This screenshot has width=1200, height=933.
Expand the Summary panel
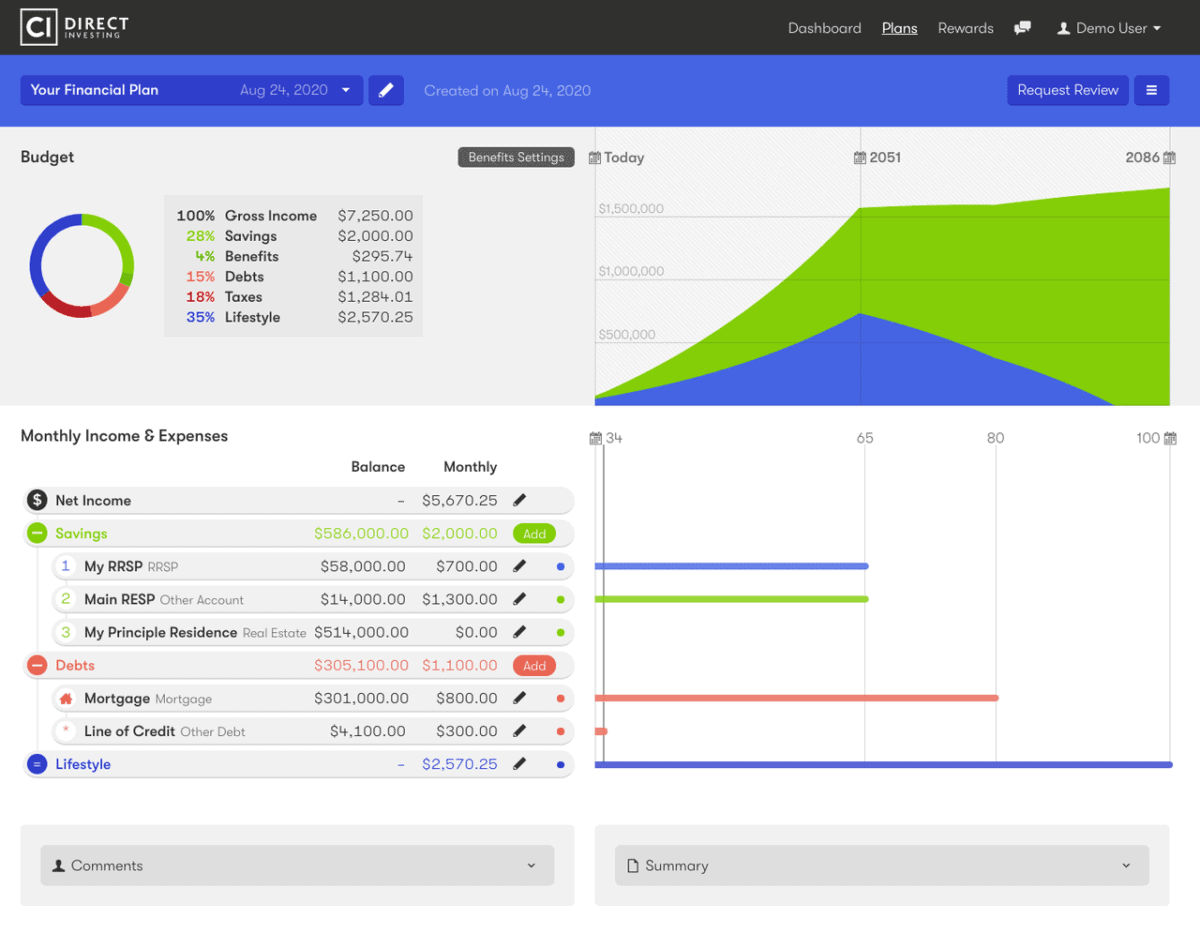pyautogui.click(x=881, y=866)
